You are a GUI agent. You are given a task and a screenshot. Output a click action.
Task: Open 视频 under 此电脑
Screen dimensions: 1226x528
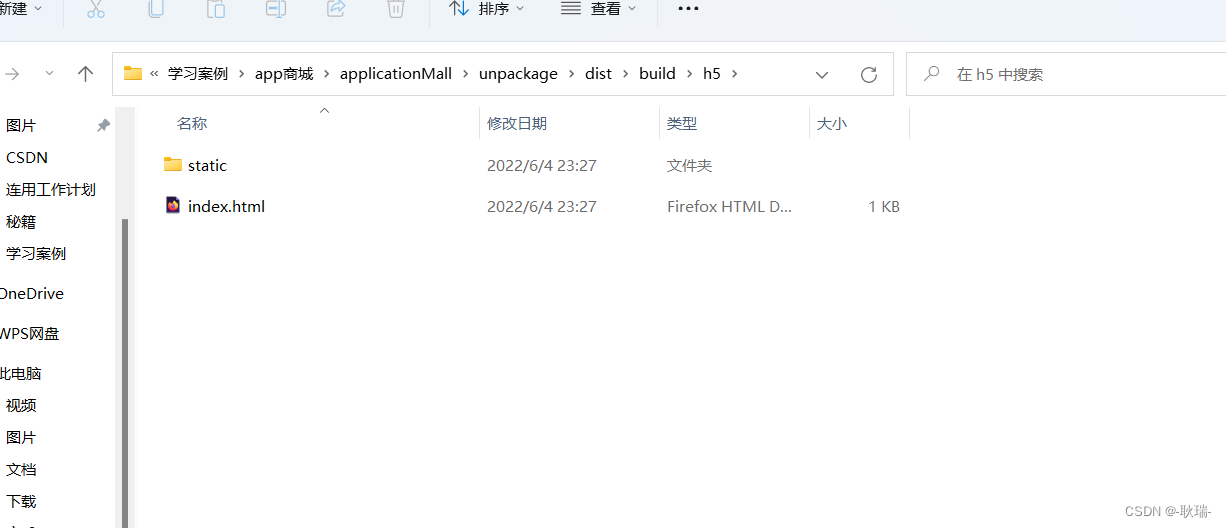(x=21, y=406)
